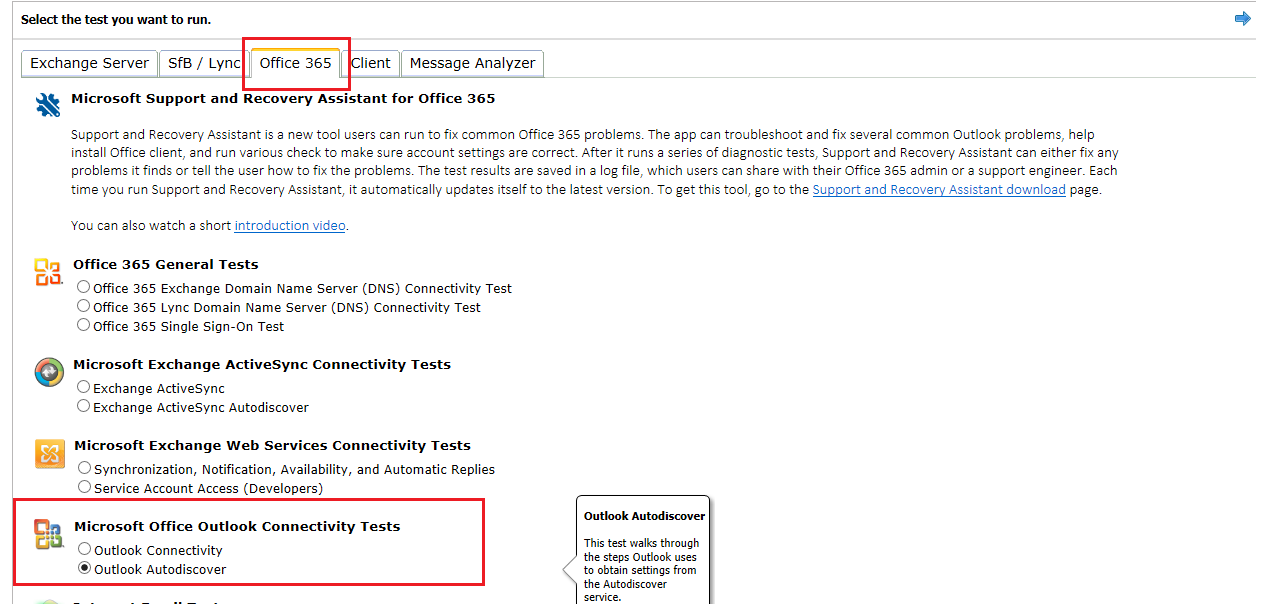Click the blue next arrow icon
Image resolution: width=1265 pixels, height=604 pixels.
1243,18
